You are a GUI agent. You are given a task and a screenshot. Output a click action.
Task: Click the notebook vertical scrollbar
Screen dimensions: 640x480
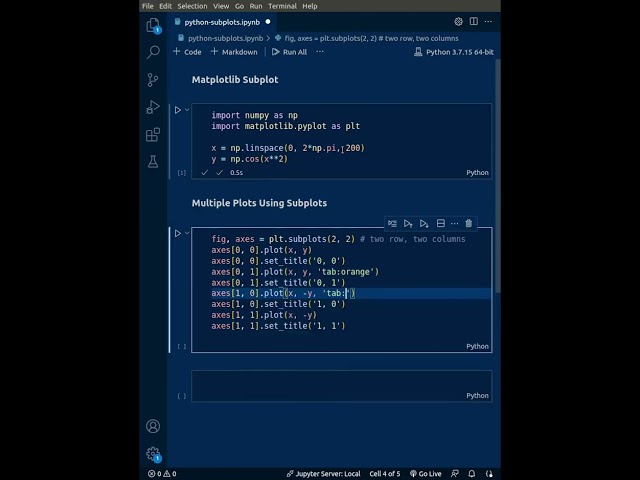click(498, 176)
